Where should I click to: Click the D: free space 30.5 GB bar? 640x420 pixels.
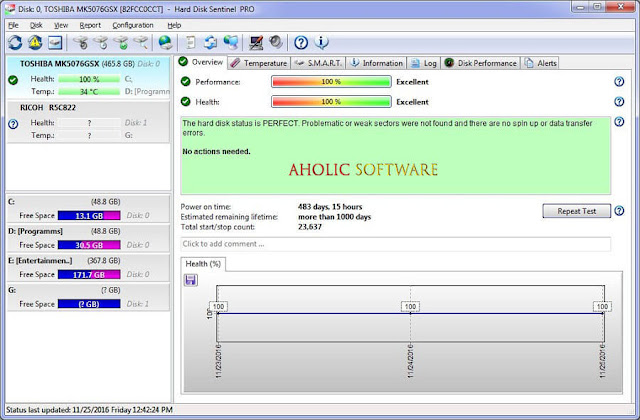[89, 245]
